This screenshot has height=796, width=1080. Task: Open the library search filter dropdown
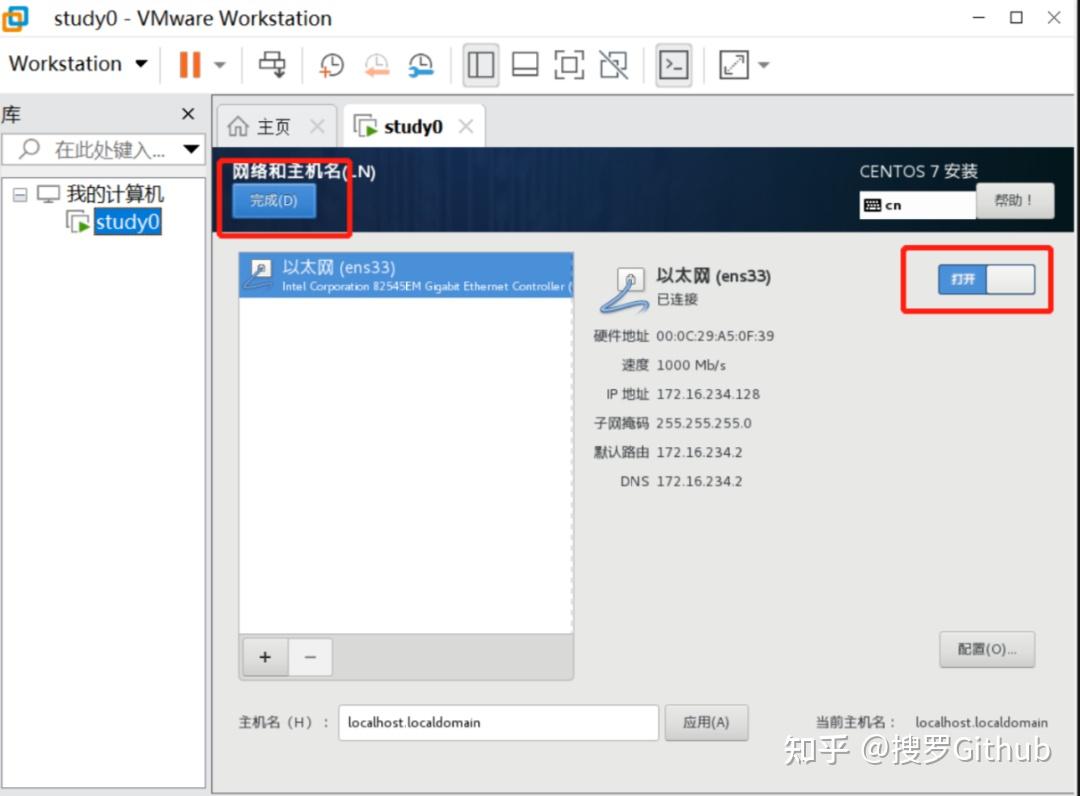(x=191, y=149)
